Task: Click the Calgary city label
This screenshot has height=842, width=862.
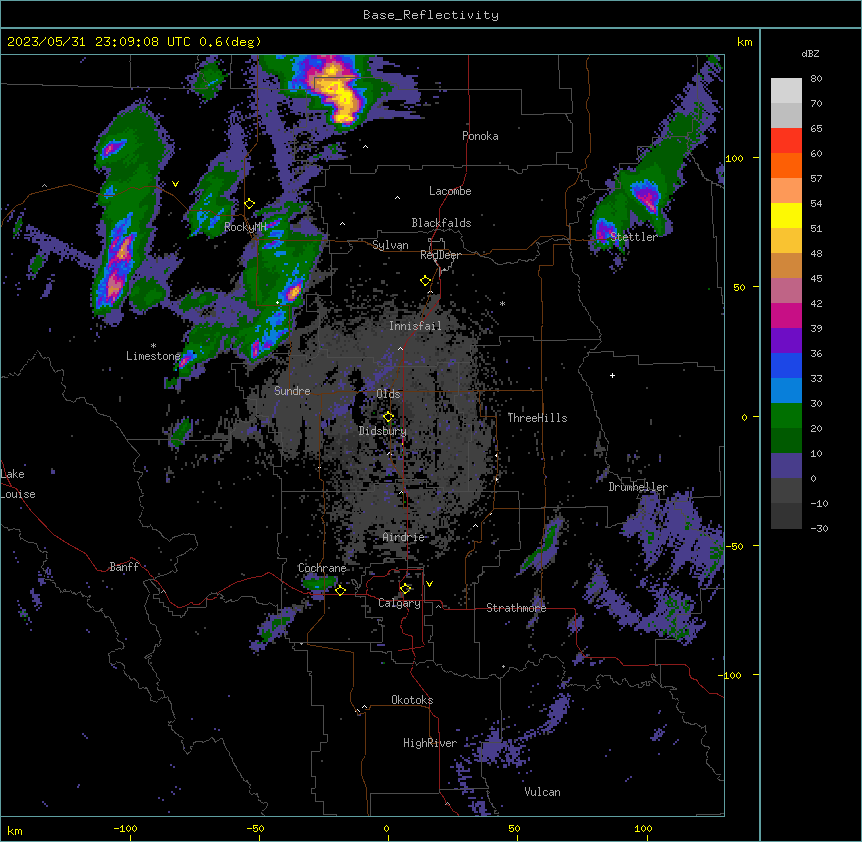Action: [x=399, y=603]
